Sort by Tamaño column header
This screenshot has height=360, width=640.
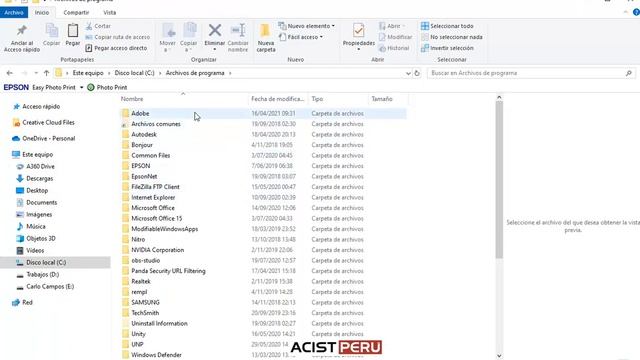pos(382,99)
